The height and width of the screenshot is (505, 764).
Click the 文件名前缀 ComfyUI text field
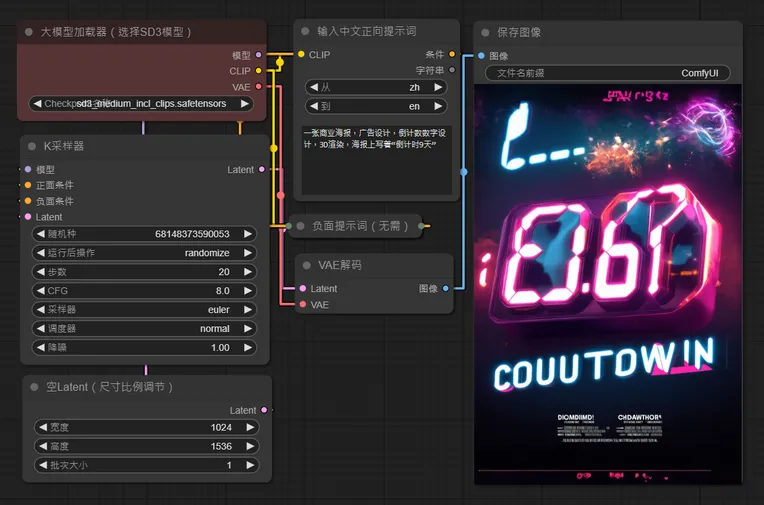[607, 73]
